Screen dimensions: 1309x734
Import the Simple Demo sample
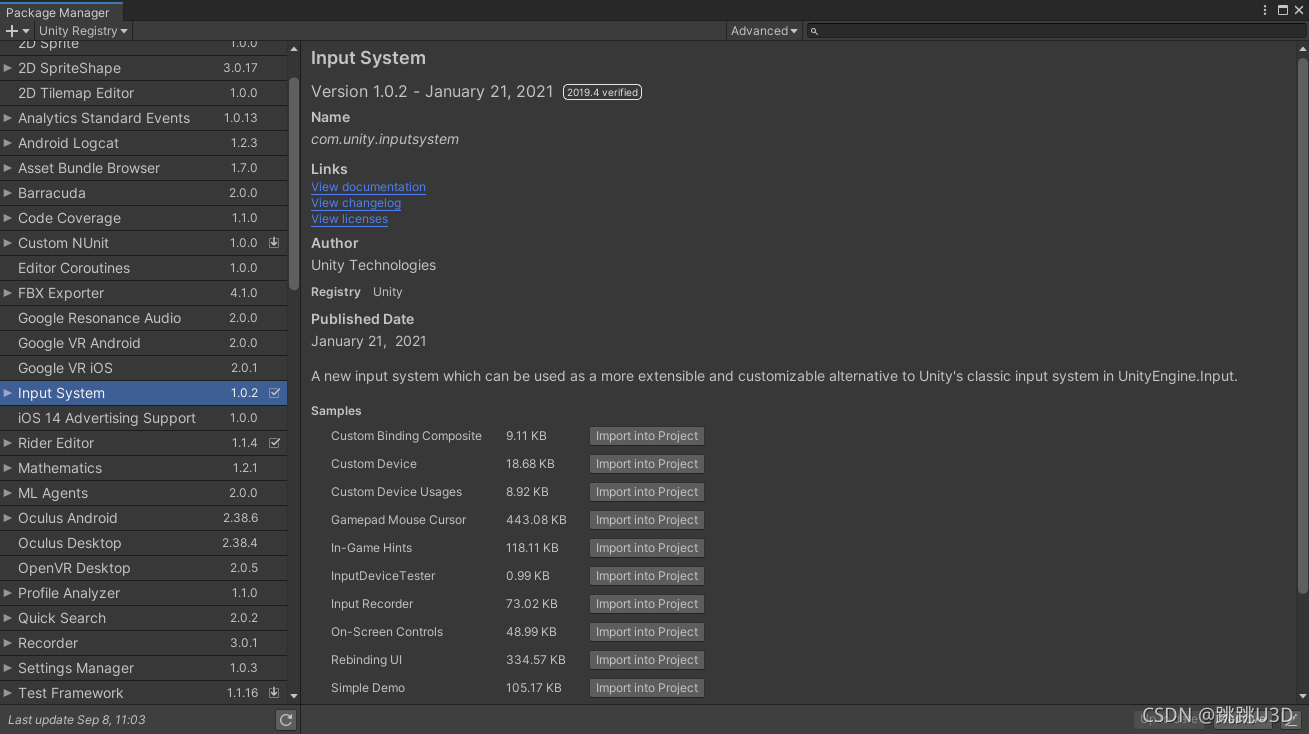click(647, 688)
